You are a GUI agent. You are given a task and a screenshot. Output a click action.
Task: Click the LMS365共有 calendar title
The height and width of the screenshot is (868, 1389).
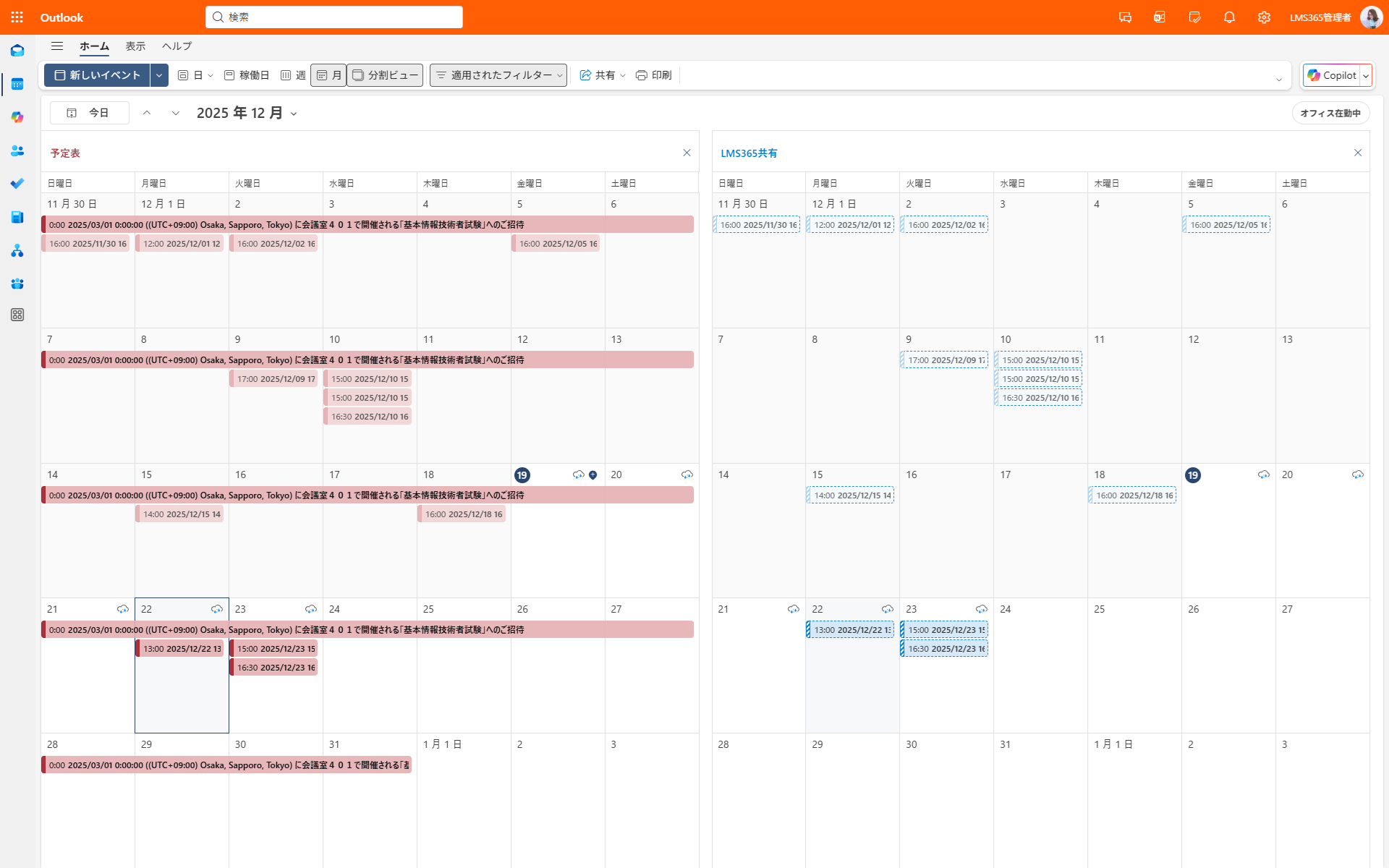click(x=749, y=153)
